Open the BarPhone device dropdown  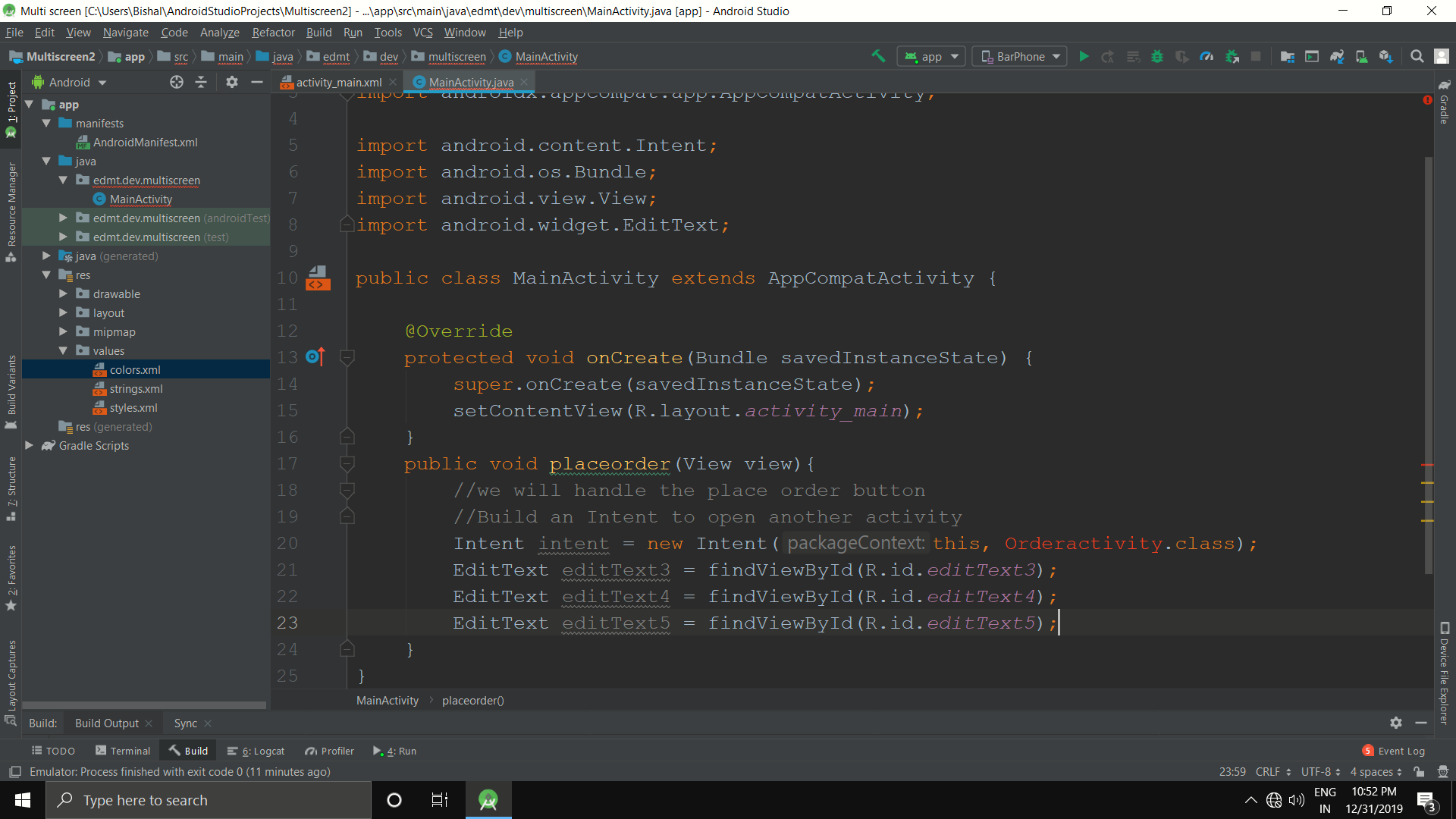tap(1021, 56)
